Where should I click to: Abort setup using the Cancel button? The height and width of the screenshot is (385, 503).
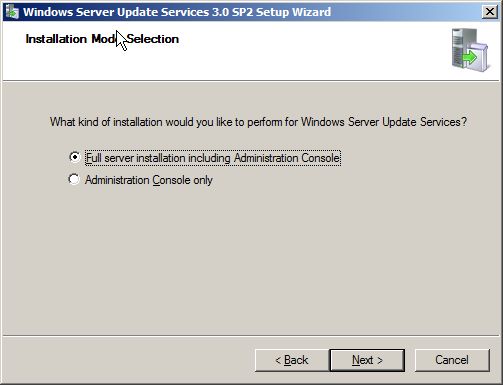[x=452, y=360]
